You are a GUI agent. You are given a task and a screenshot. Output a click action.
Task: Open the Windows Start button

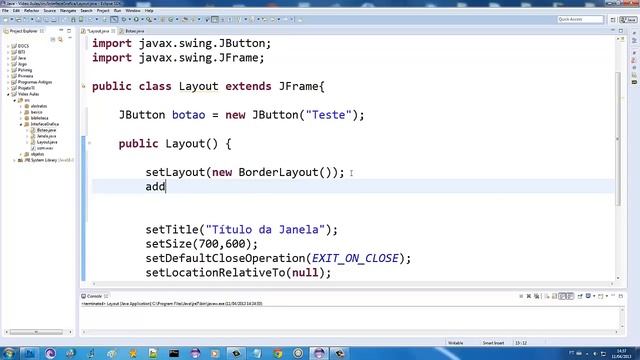[9, 353]
